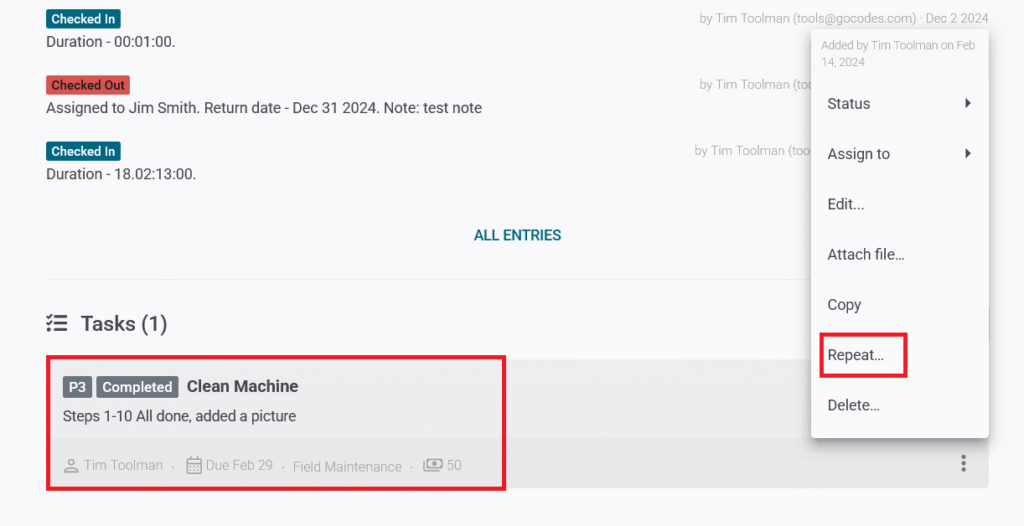Click the Steps 1-10 task description
The height and width of the screenshot is (526, 1024).
point(179,416)
